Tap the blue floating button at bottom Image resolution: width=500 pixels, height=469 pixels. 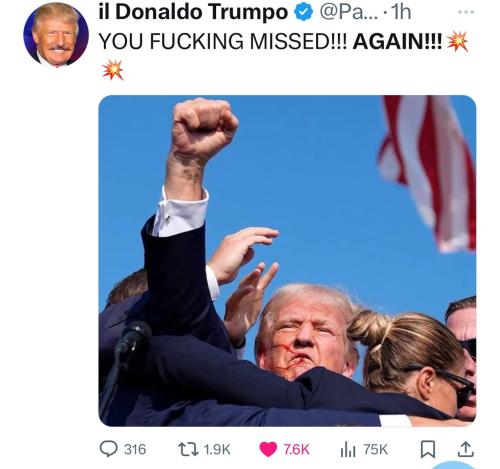coord(454,465)
